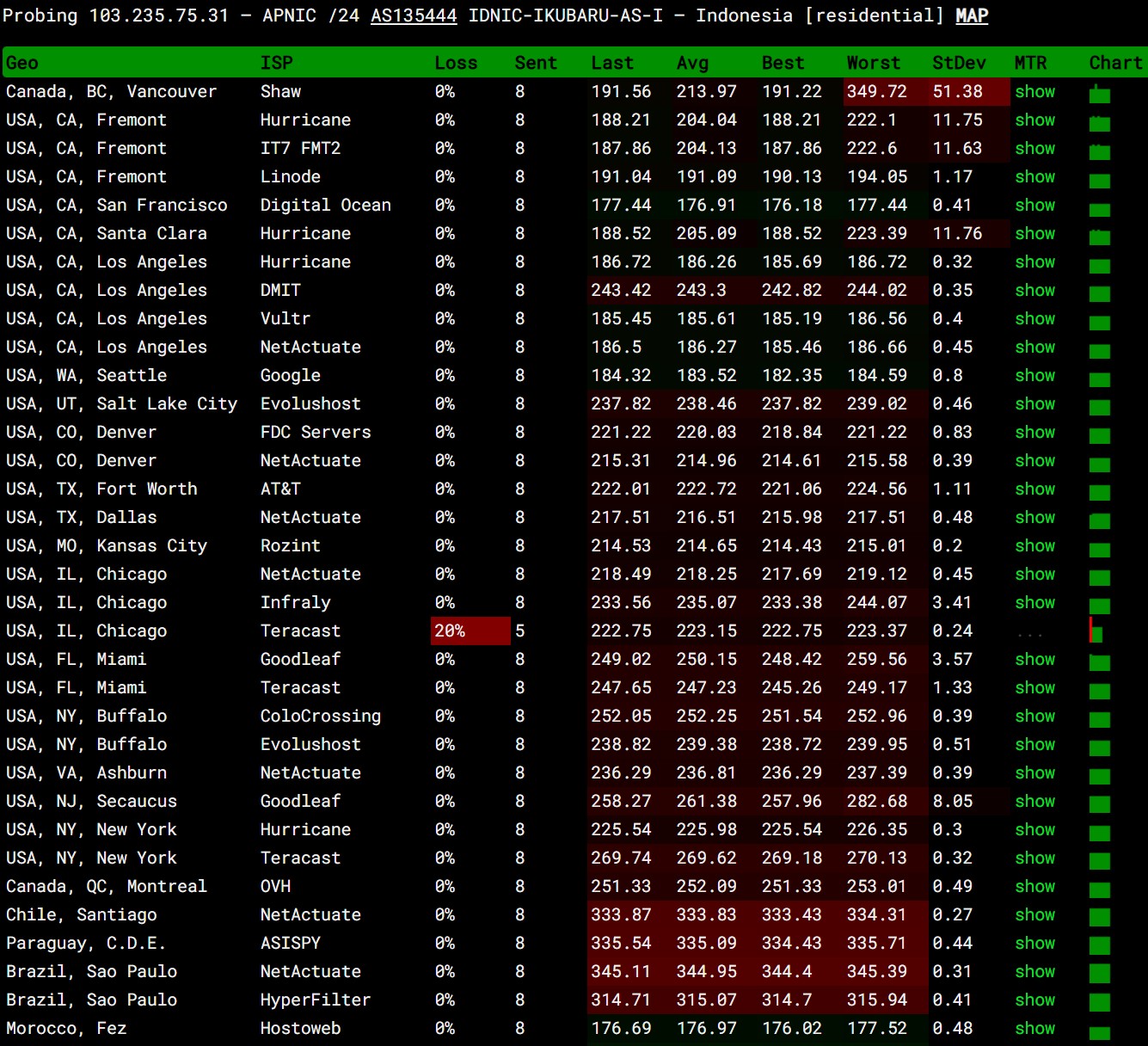Select the 345.11 last latency value
Screen dimensions: 1148x1046
click(621, 971)
